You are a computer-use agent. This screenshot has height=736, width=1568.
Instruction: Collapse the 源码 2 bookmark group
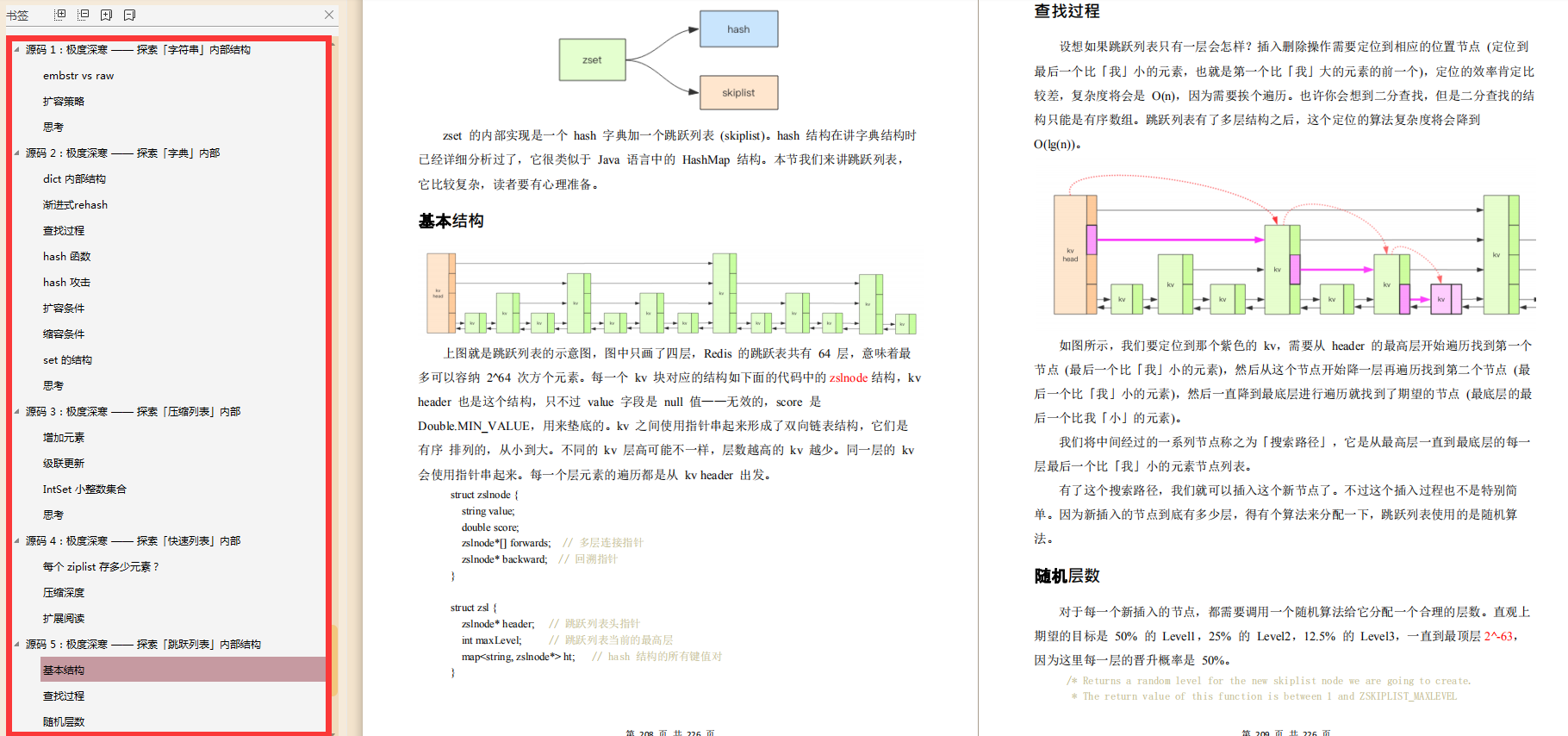(16, 153)
